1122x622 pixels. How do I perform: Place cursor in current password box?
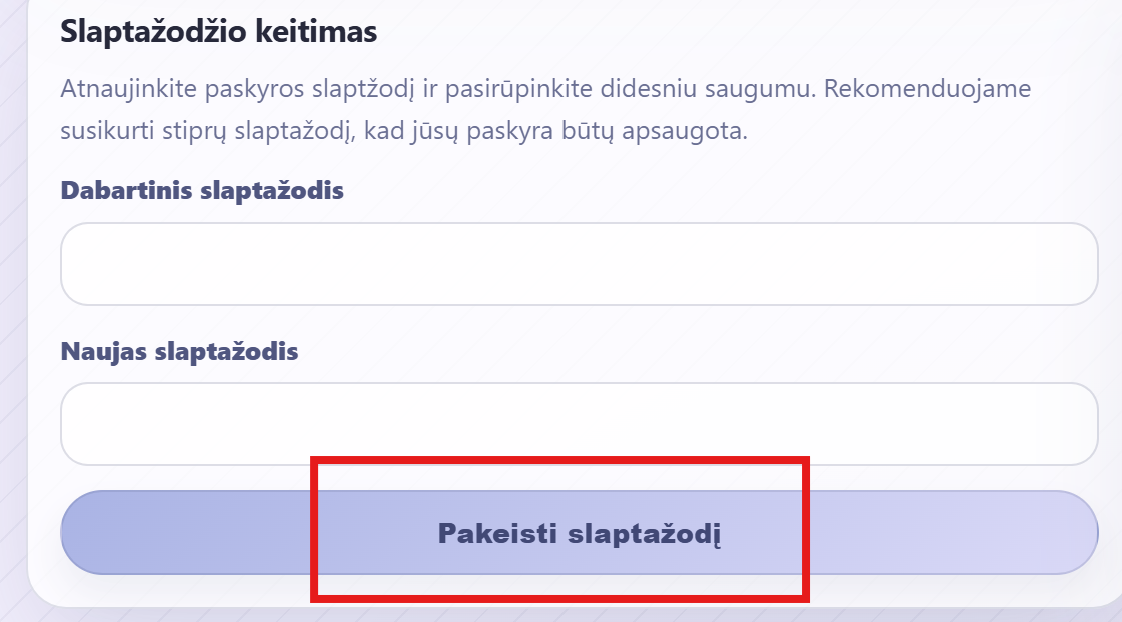coord(579,264)
